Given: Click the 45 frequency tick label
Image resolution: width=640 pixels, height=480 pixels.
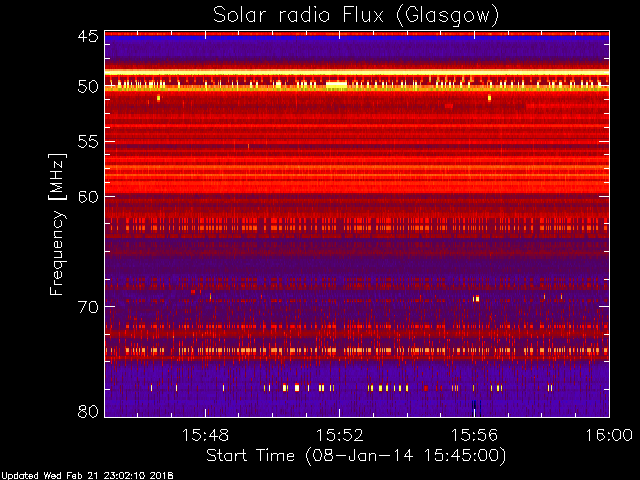Looking at the screenshot, I should pos(88,37).
